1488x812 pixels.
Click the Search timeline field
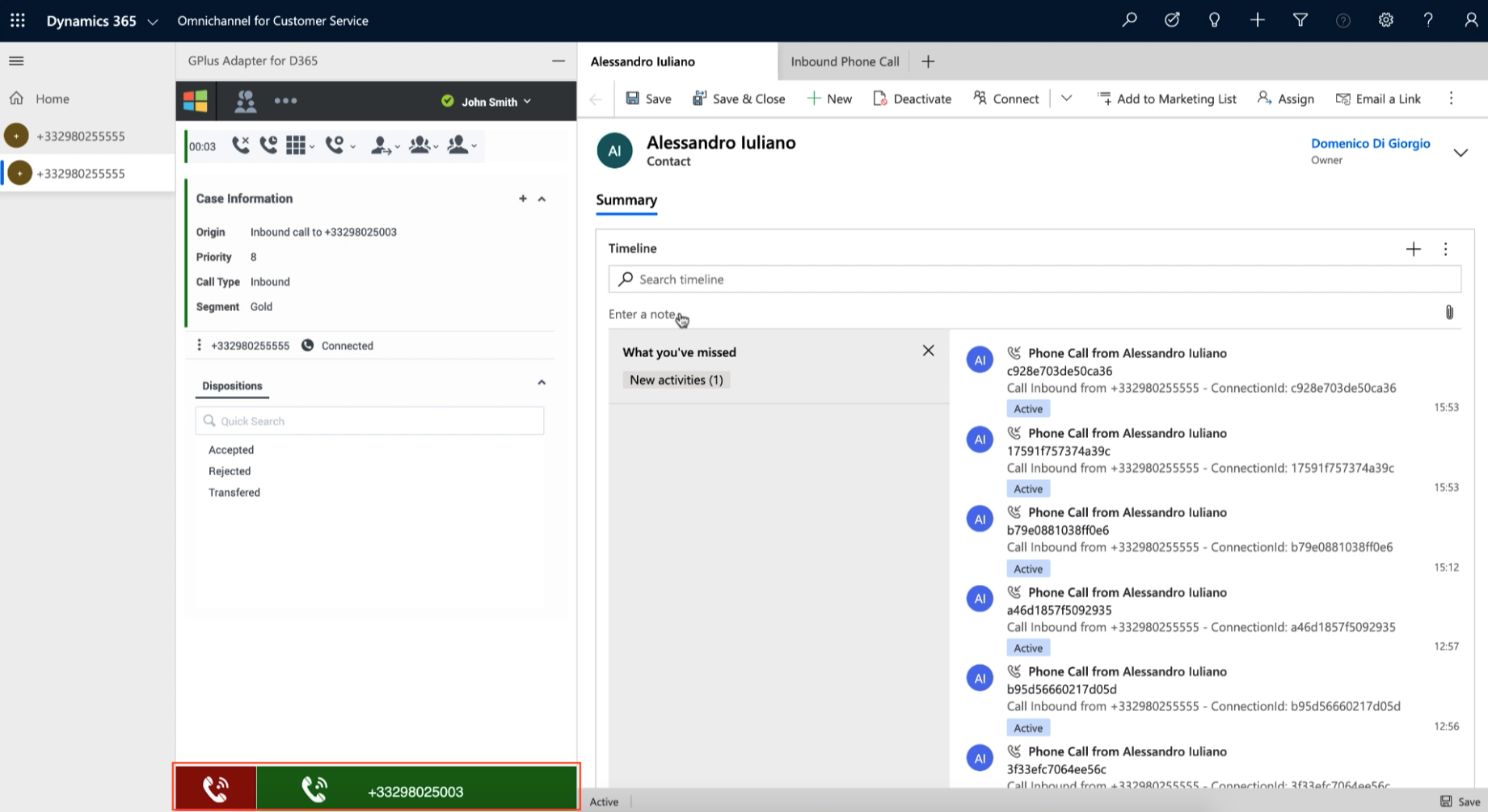1035,279
